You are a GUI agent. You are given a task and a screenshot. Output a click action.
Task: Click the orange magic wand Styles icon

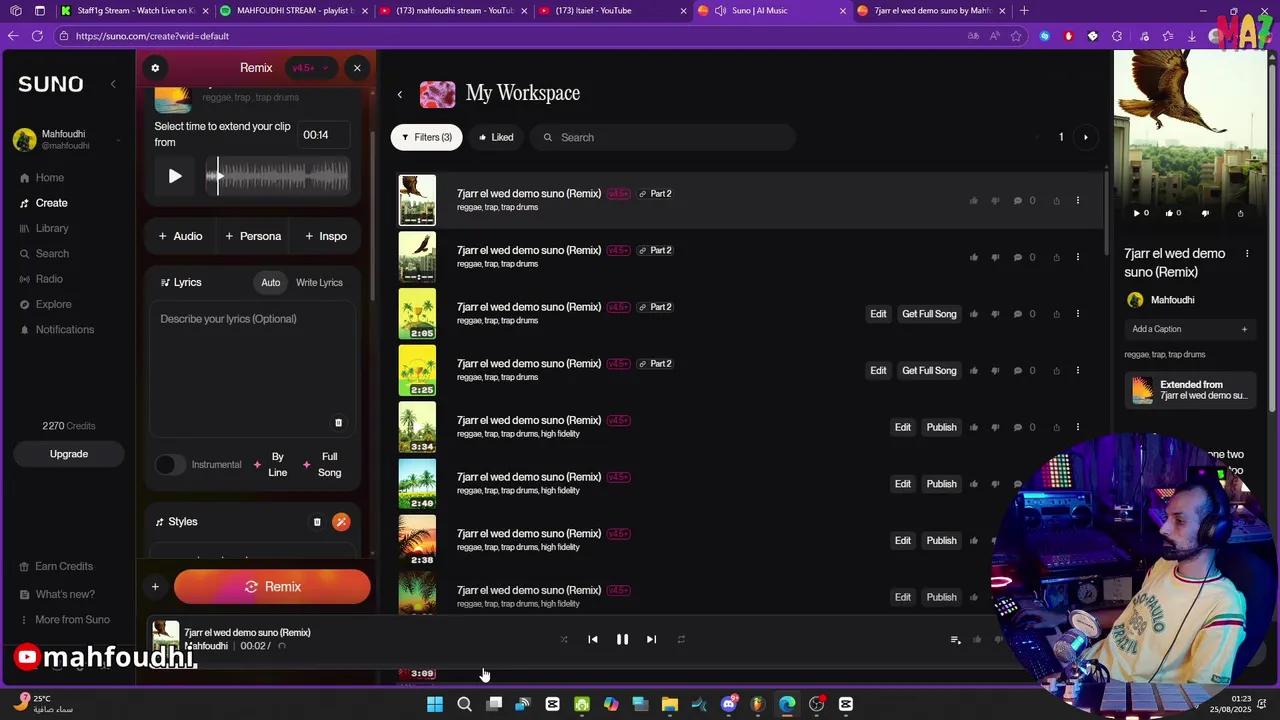pos(341,522)
